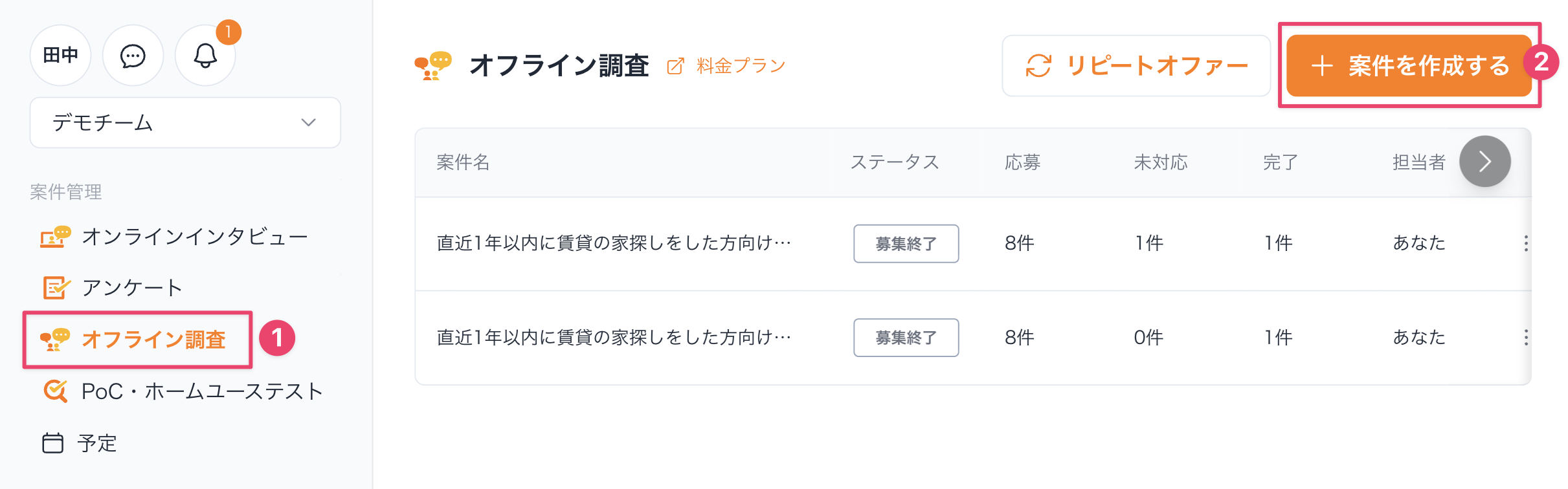The height and width of the screenshot is (489, 1568).
Task: Click the 田中 user avatar
Action: [x=60, y=56]
